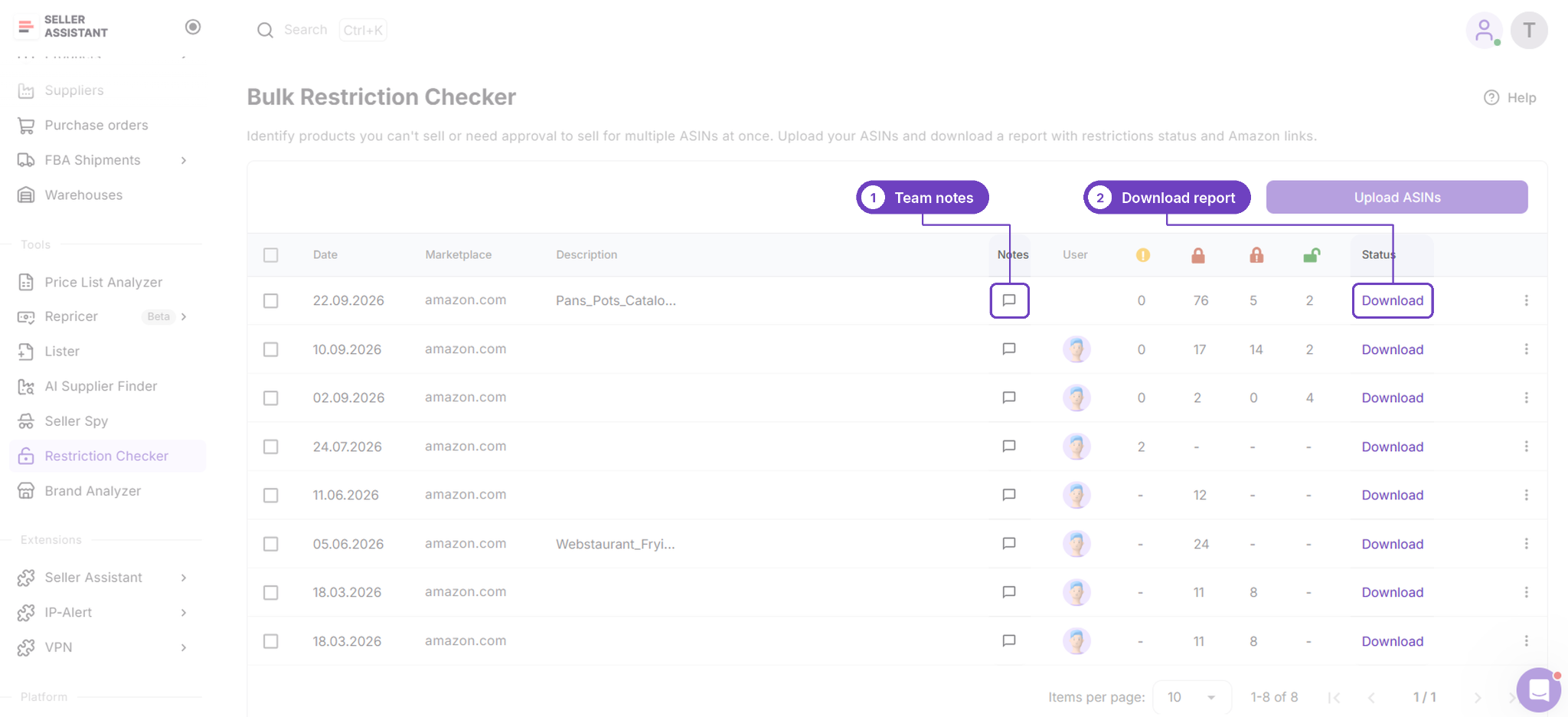Open the Brand Analyzer tool

(x=93, y=491)
